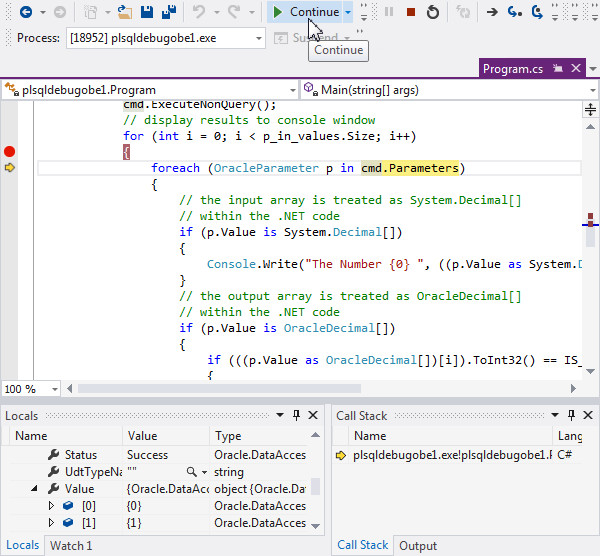Click the Undo arrow icon
This screenshot has width=600, height=556.
click(199, 12)
